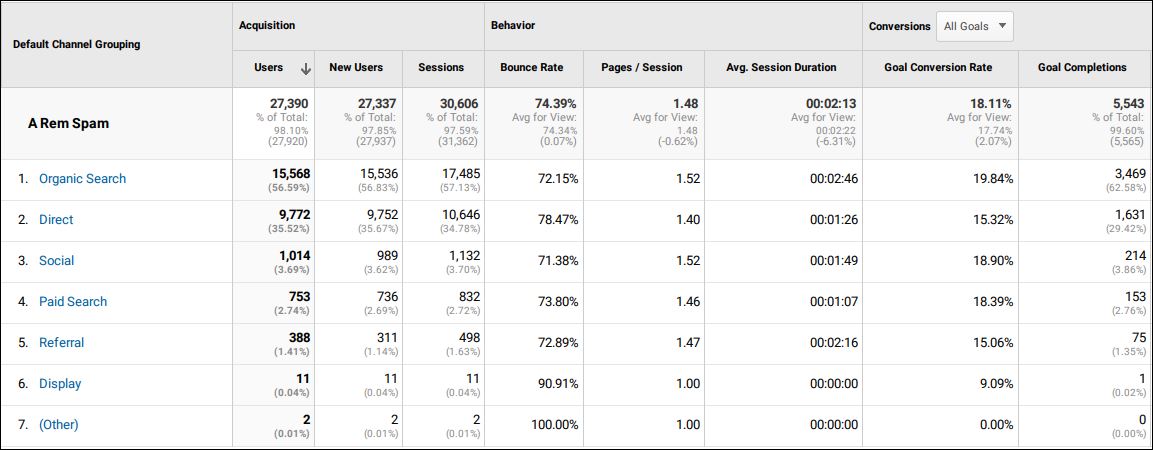The height and width of the screenshot is (450, 1153).
Task: Click Direct goal completions 1,631
Action: (x=1131, y=215)
